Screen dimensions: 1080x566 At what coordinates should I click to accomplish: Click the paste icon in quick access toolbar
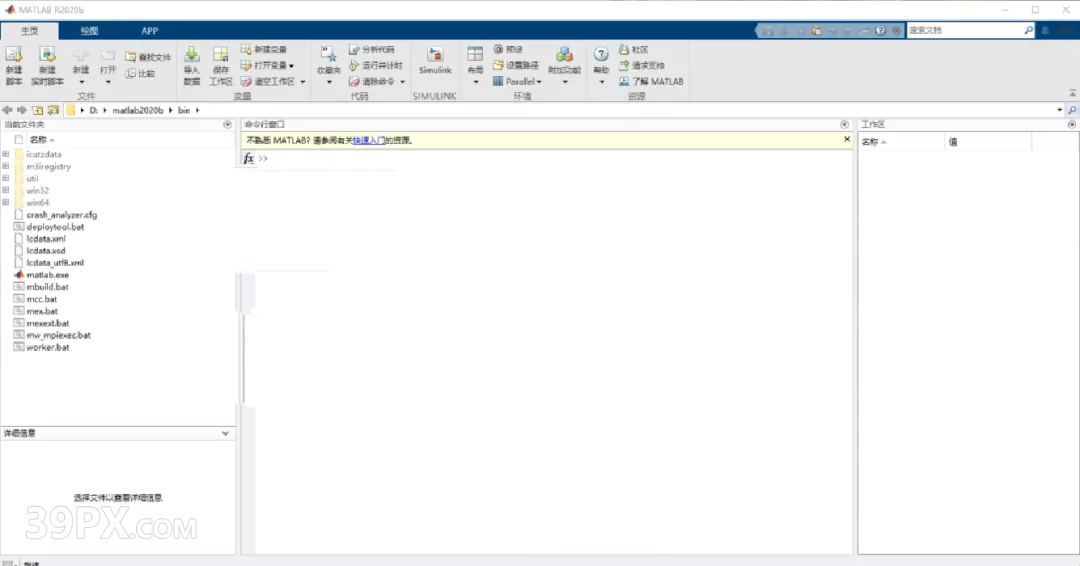pyautogui.click(x=816, y=30)
